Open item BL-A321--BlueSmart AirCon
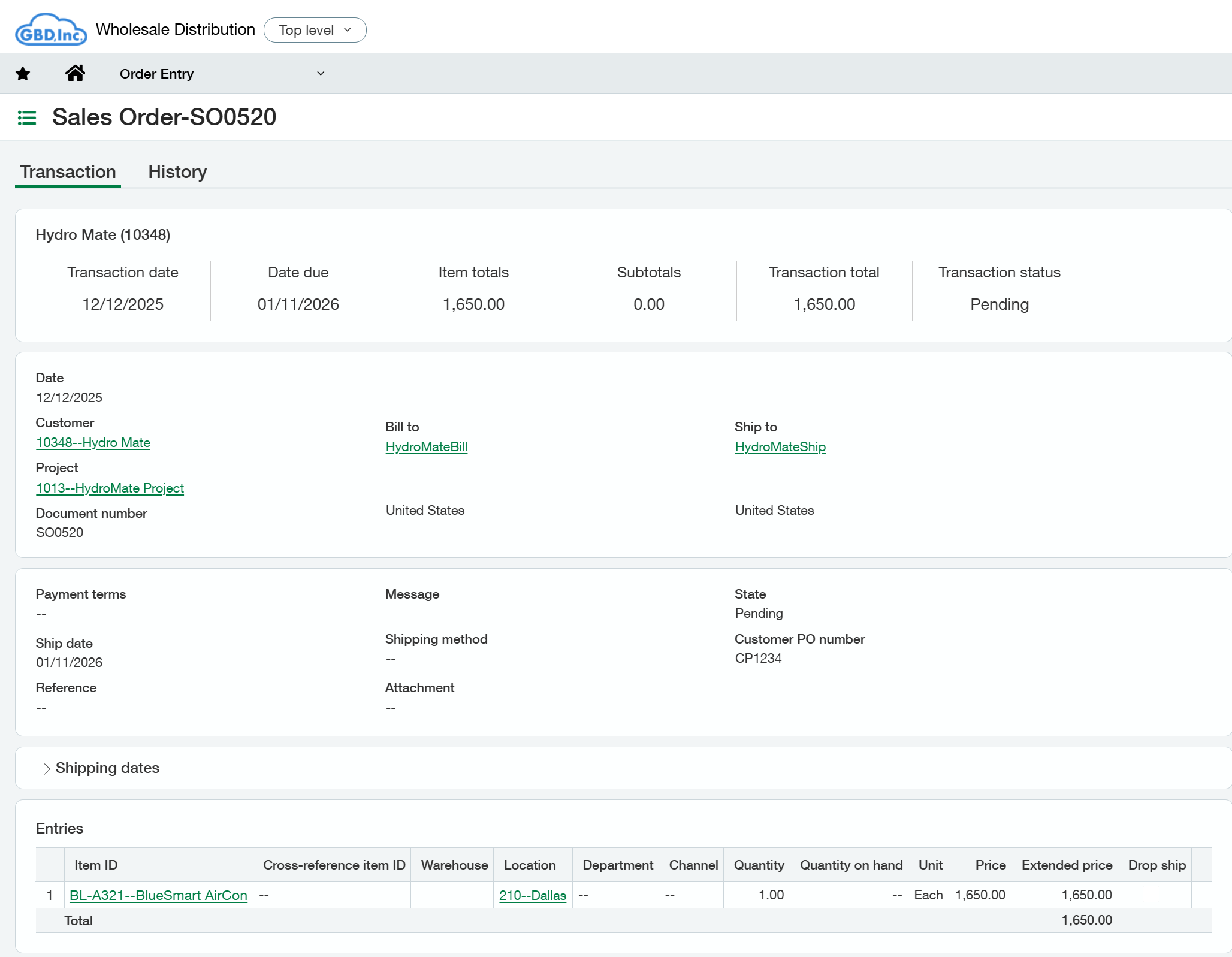The width and height of the screenshot is (1232, 957). 158,895
